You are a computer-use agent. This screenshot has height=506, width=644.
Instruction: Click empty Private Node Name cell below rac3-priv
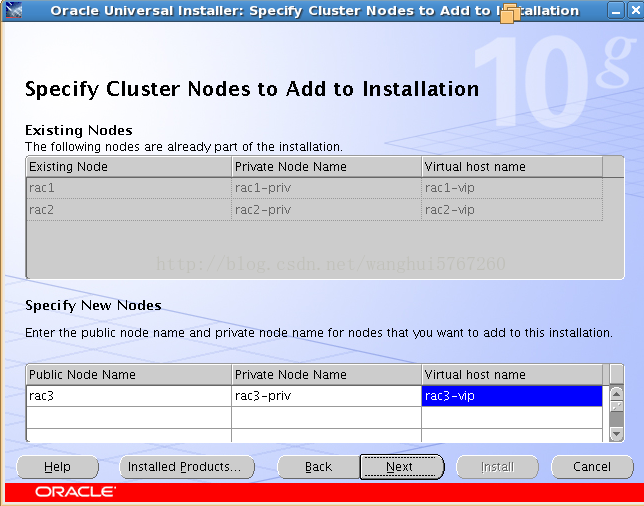(x=327, y=418)
